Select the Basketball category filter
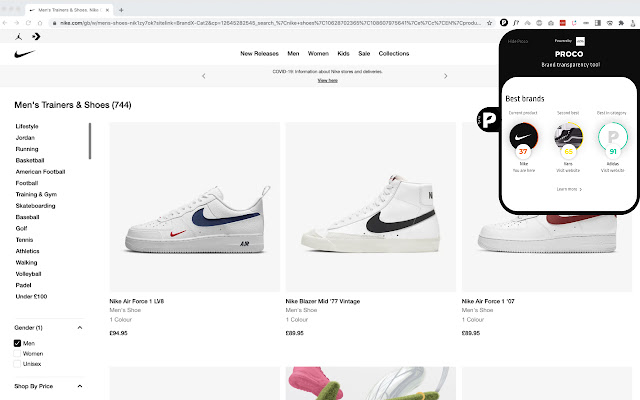640x400 pixels. [30, 160]
